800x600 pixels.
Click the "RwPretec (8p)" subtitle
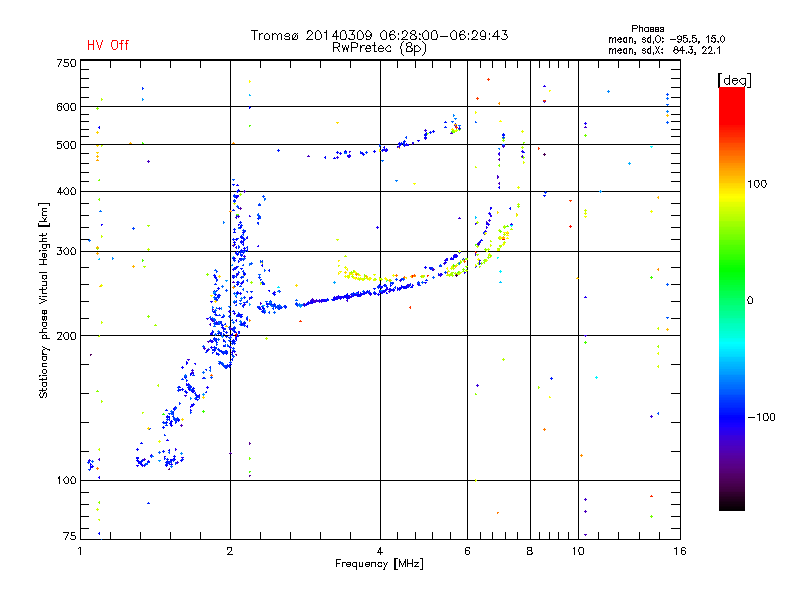pyautogui.click(x=379, y=48)
